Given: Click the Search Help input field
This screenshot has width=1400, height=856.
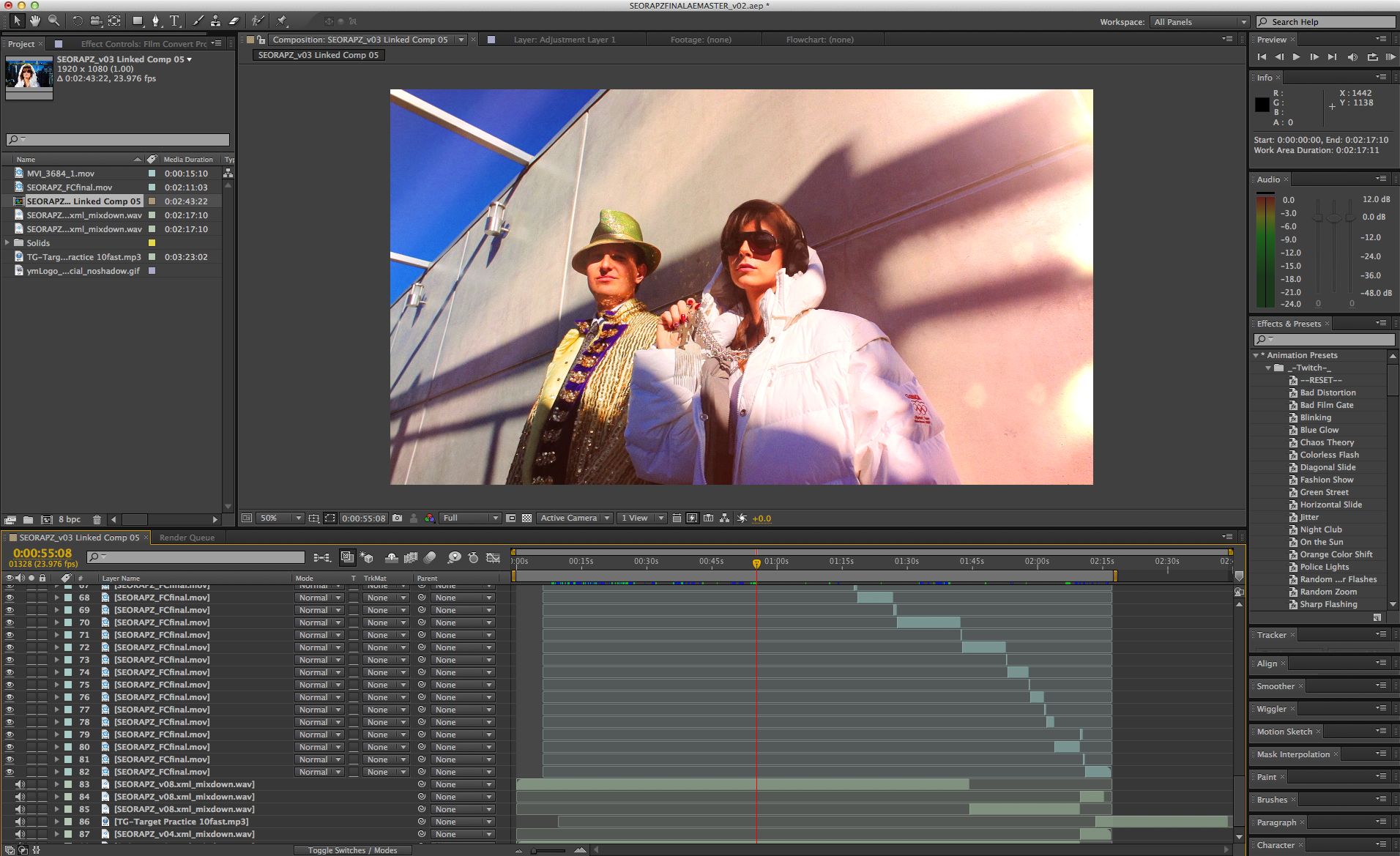Looking at the screenshot, I should (1326, 22).
